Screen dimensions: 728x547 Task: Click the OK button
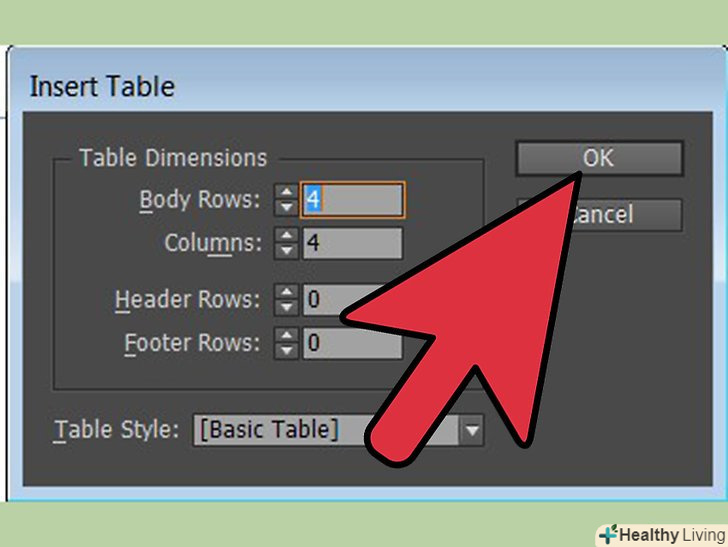click(x=599, y=158)
